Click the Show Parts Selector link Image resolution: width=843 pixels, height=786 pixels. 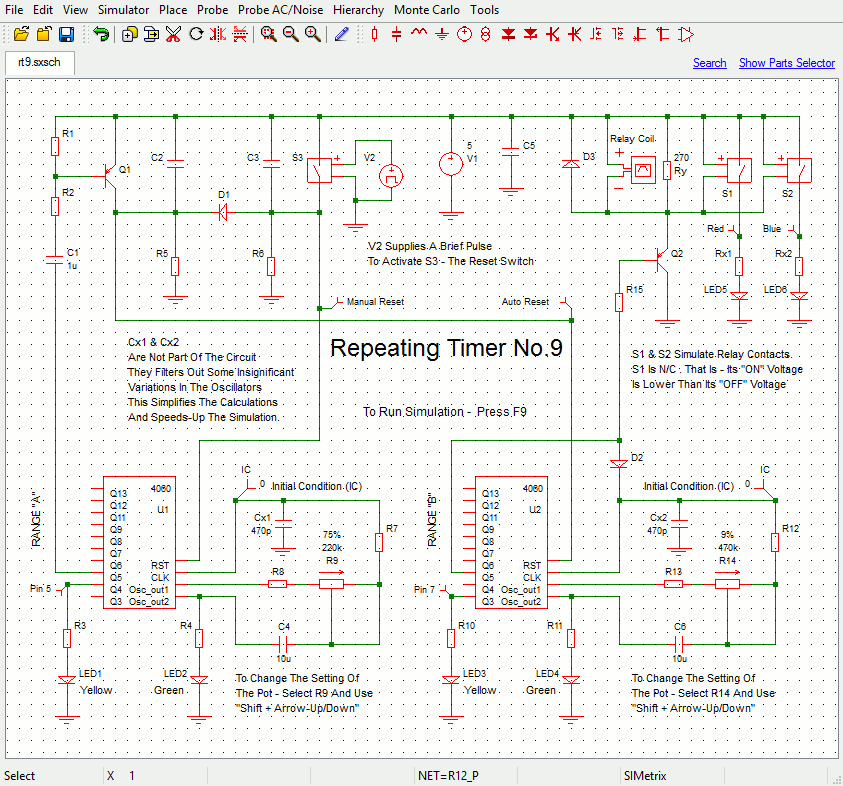(787, 63)
